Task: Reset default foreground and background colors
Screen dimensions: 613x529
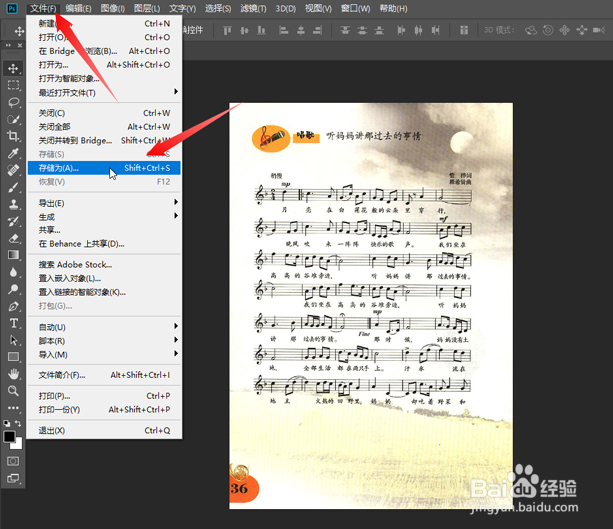Action: coord(7,423)
